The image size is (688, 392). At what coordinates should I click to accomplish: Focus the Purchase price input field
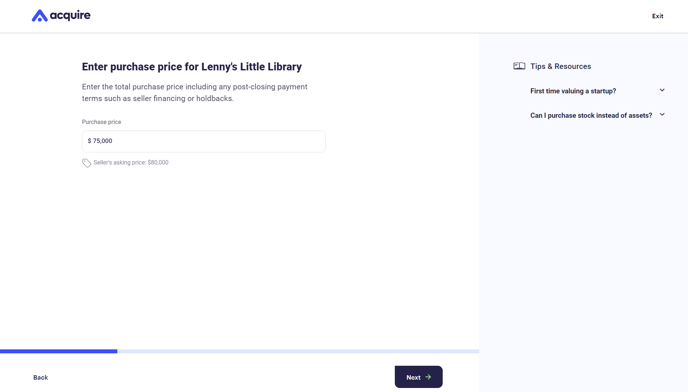coord(204,141)
